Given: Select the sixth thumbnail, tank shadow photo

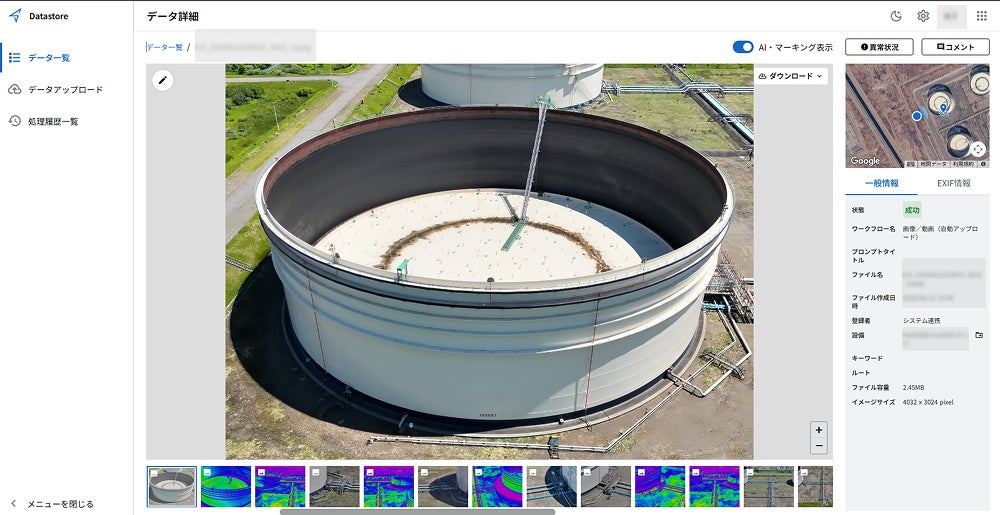Looking at the screenshot, I should point(443,486).
